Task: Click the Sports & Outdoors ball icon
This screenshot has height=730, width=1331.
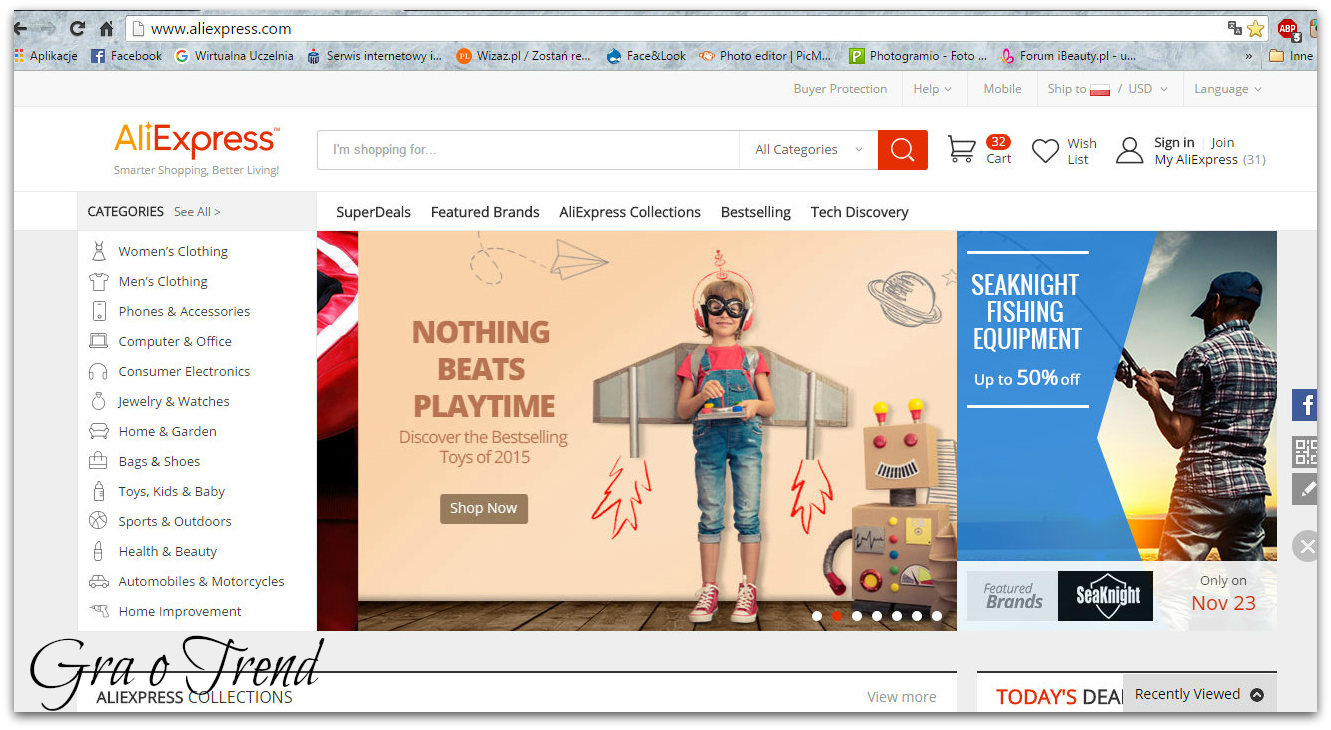Action: (x=98, y=521)
